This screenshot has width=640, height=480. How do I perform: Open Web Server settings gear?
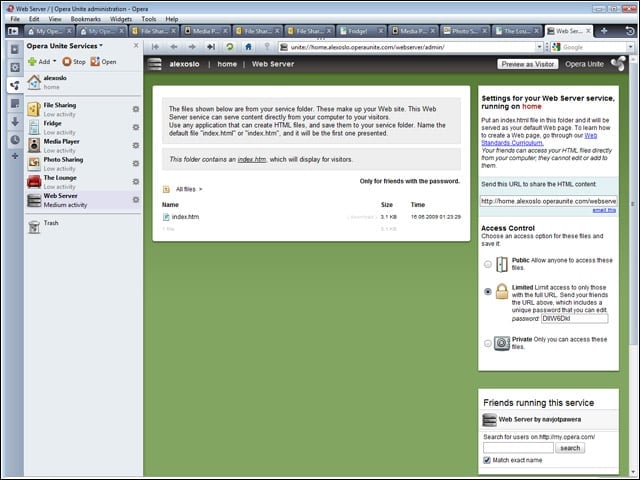tap(136, 200)
